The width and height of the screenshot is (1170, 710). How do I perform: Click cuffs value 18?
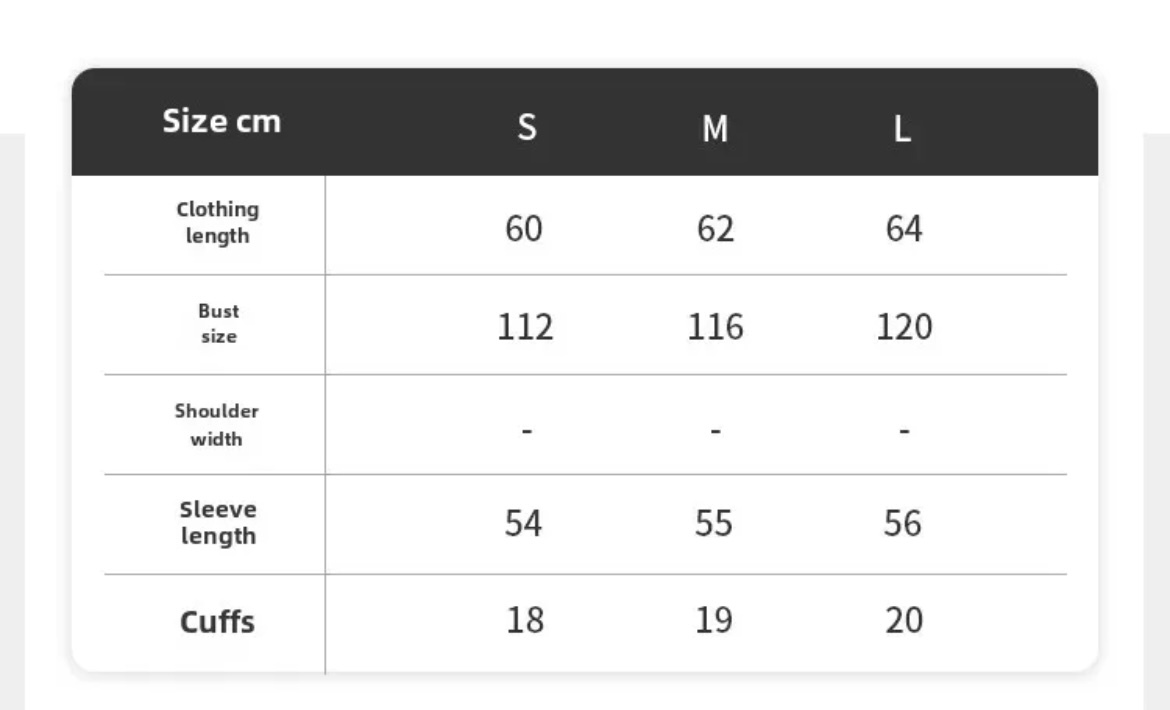tap(524, 621)
